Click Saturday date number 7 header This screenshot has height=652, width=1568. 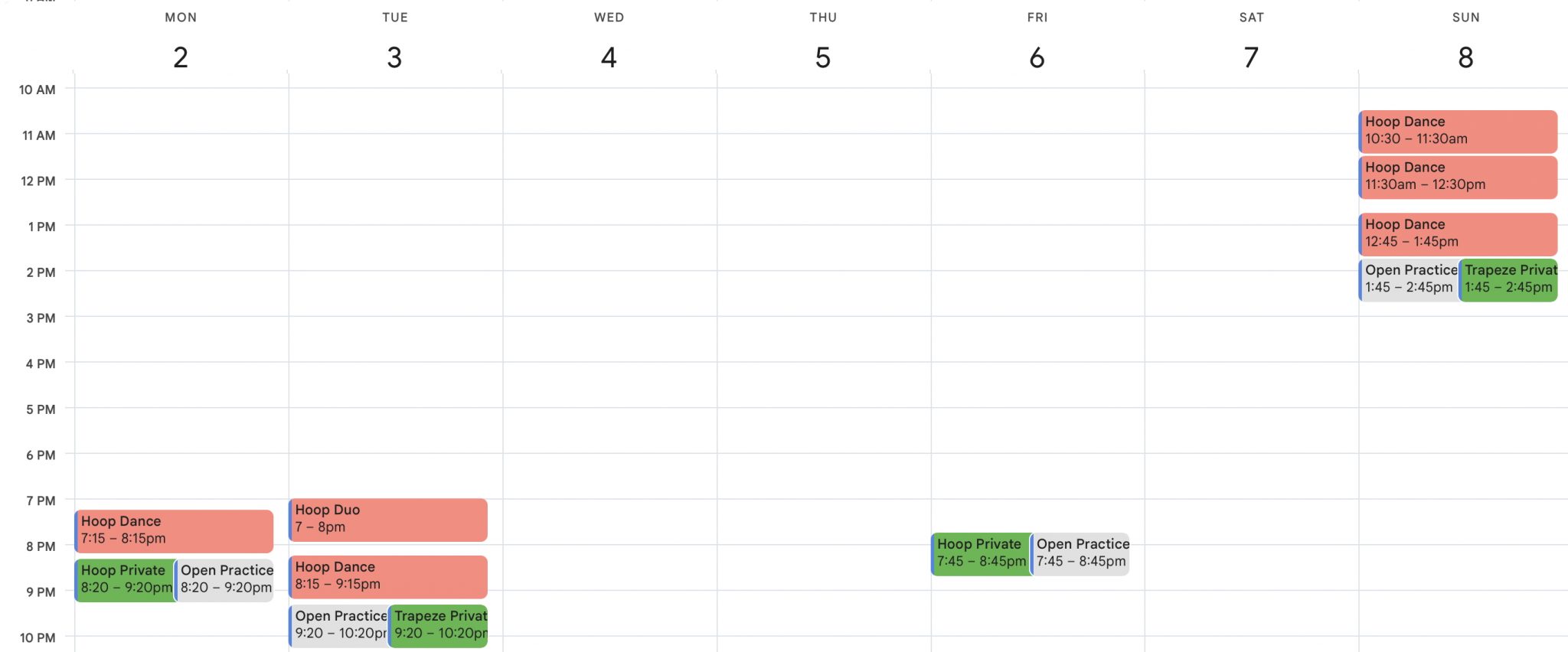point(1251,57)
